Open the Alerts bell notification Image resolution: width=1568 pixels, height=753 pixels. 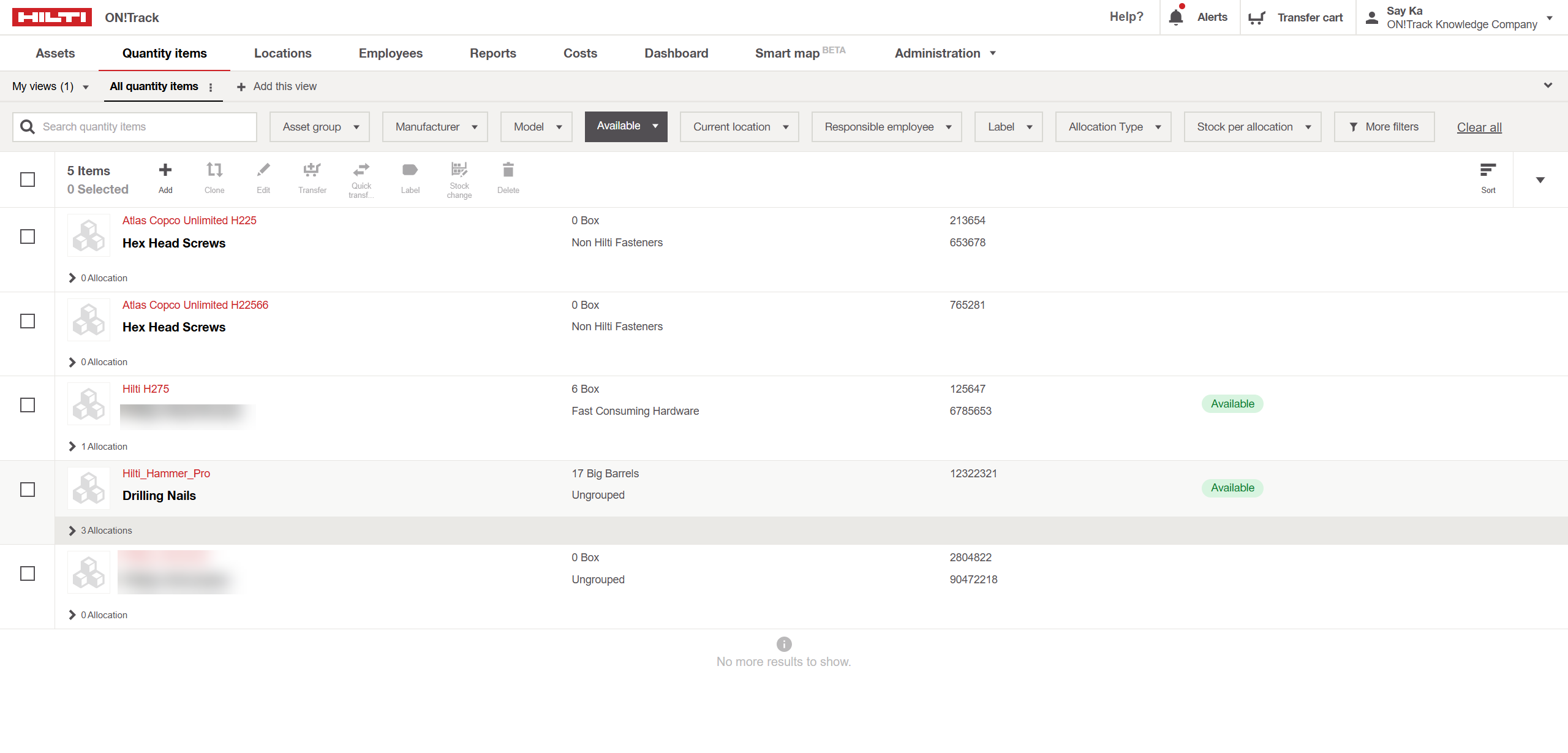(x=1175, y=17)
